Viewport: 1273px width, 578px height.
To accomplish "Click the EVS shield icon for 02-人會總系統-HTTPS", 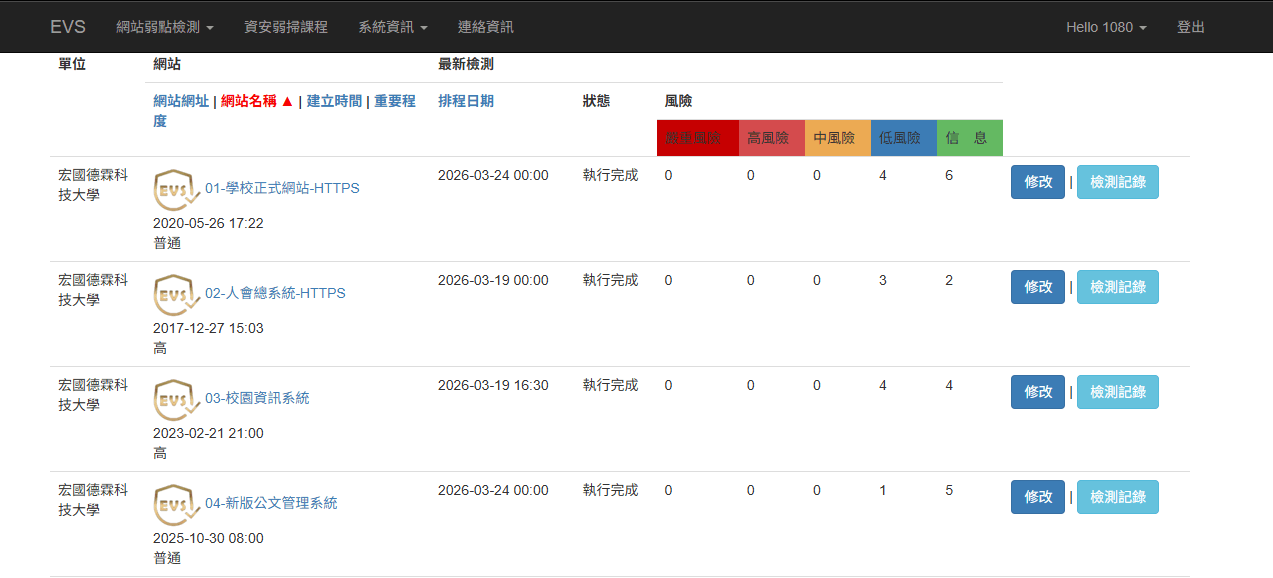I will (177, 294).
